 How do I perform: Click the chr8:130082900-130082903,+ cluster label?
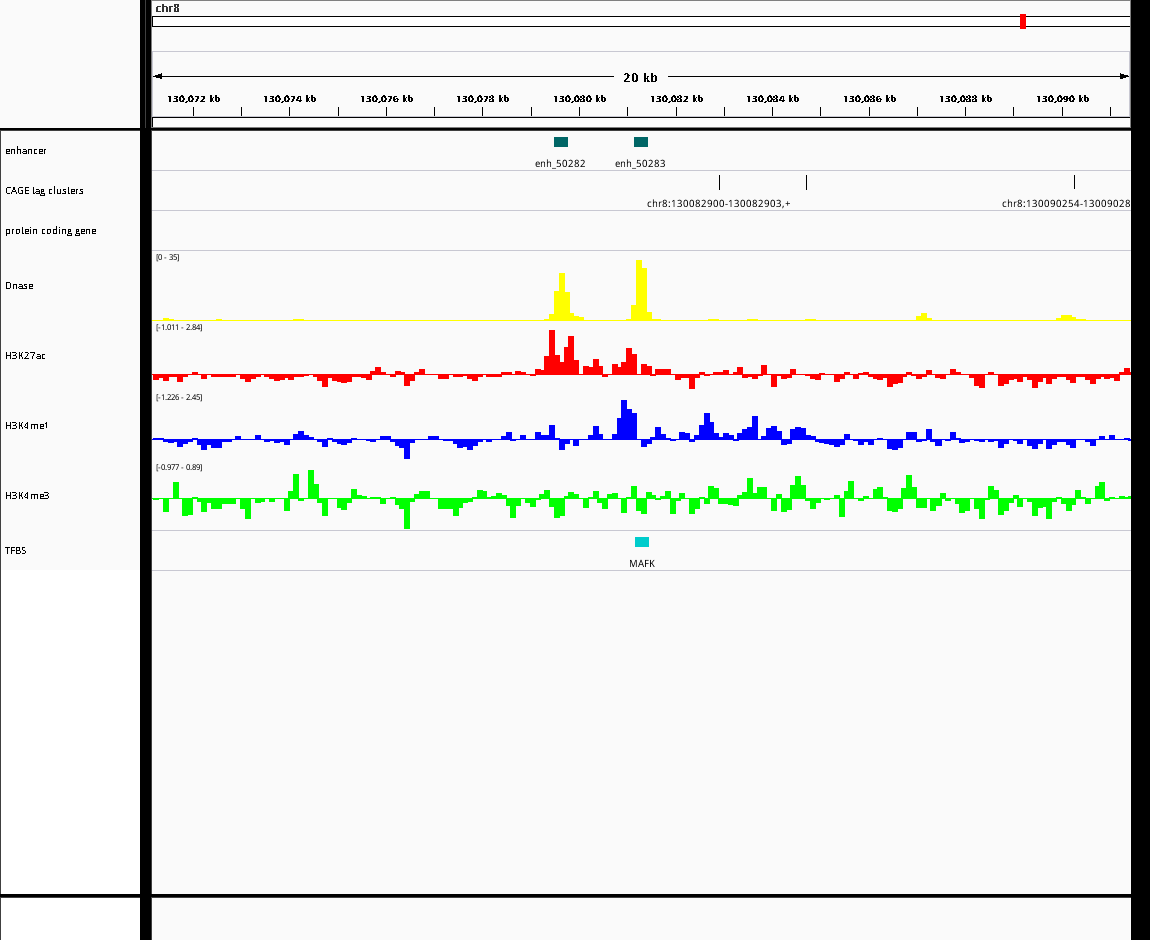(719, 203)
